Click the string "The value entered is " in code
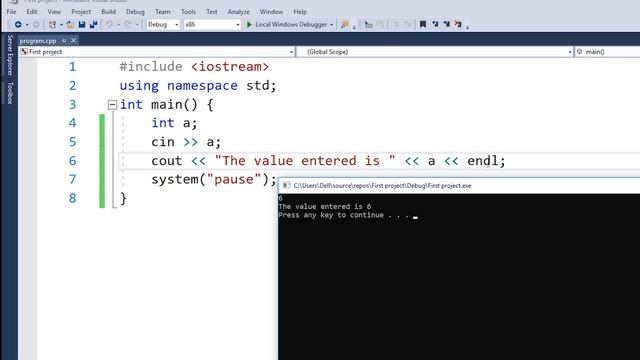 [x=305, y=161]
